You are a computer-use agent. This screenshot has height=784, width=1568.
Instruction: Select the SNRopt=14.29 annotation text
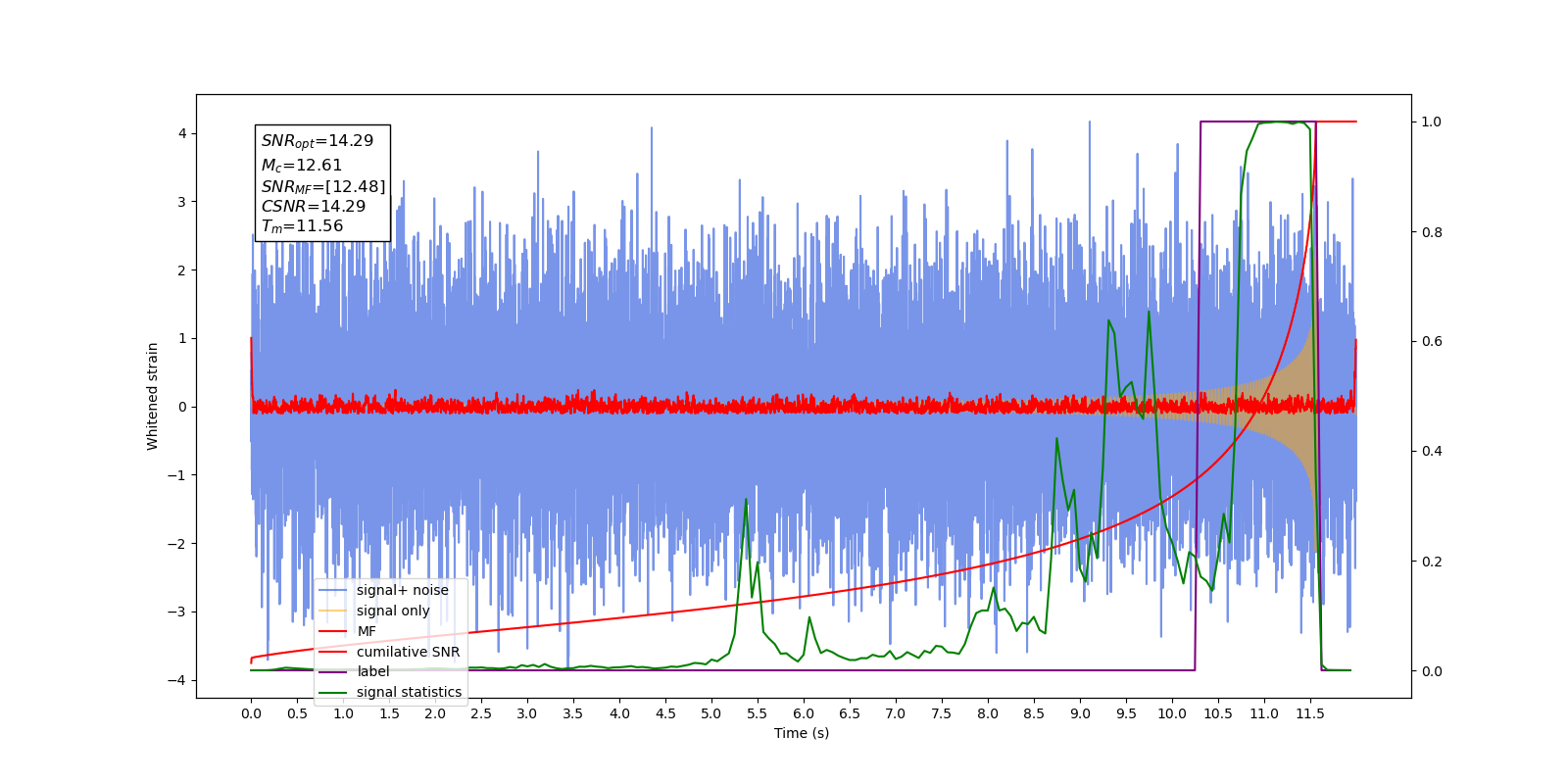coord(318,141)
